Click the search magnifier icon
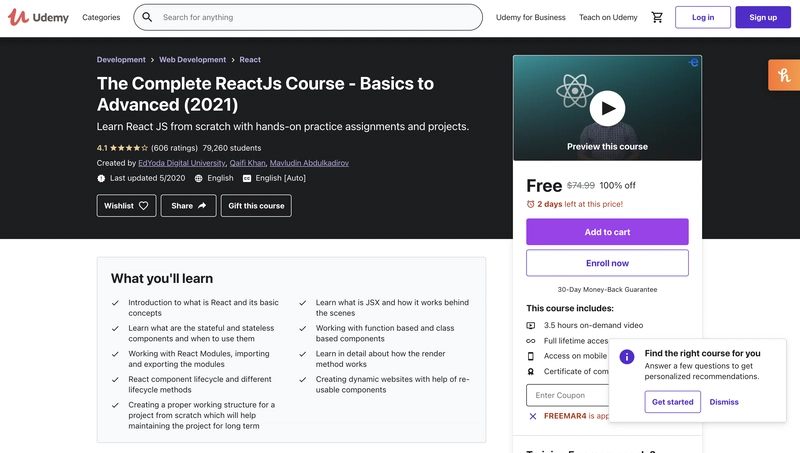The height and width of the screenshot is (453, 800). (147, 17)
